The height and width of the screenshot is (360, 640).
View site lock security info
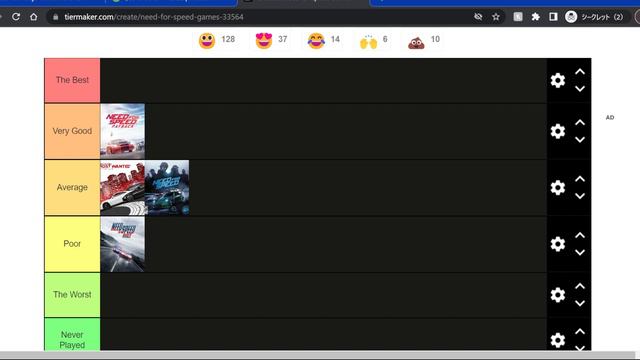56,17
